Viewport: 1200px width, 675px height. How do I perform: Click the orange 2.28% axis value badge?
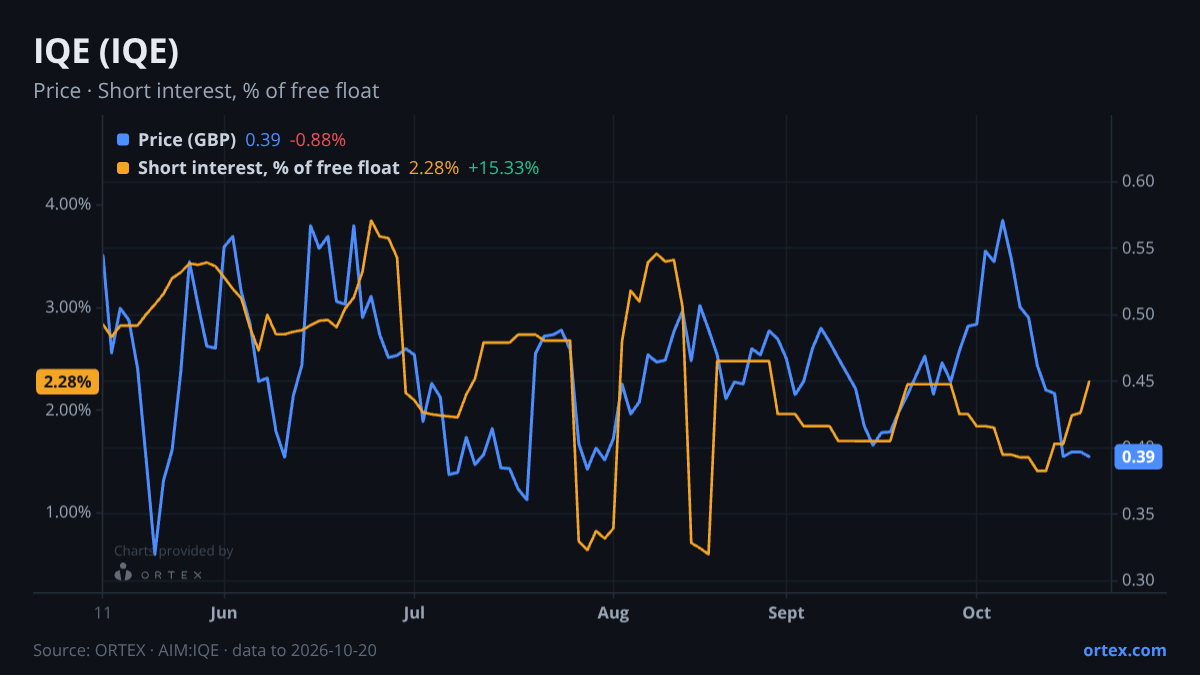(68, 381)
